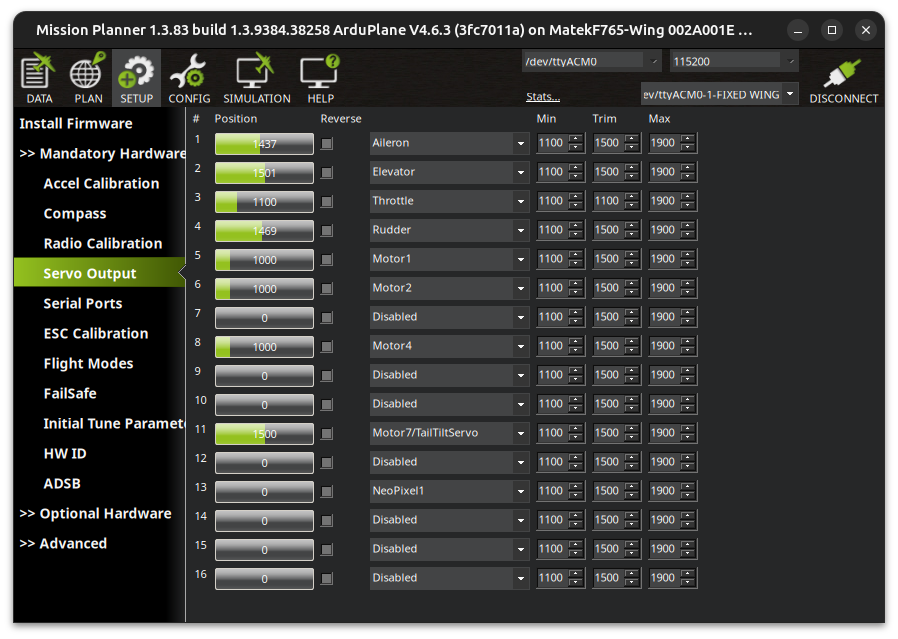Viewport: 898px width, 639px height.
Task: Go to ESC Calibration page
Action: pos(96,333)
